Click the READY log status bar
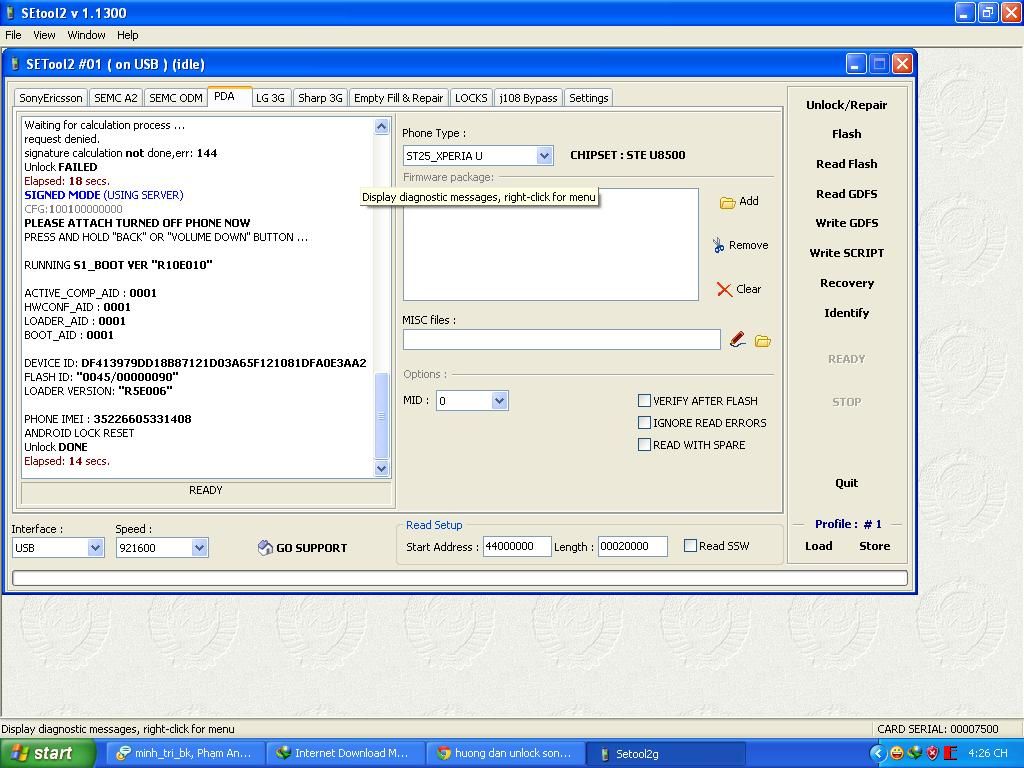Screen dimensions: 1024x768 point(206,490)
